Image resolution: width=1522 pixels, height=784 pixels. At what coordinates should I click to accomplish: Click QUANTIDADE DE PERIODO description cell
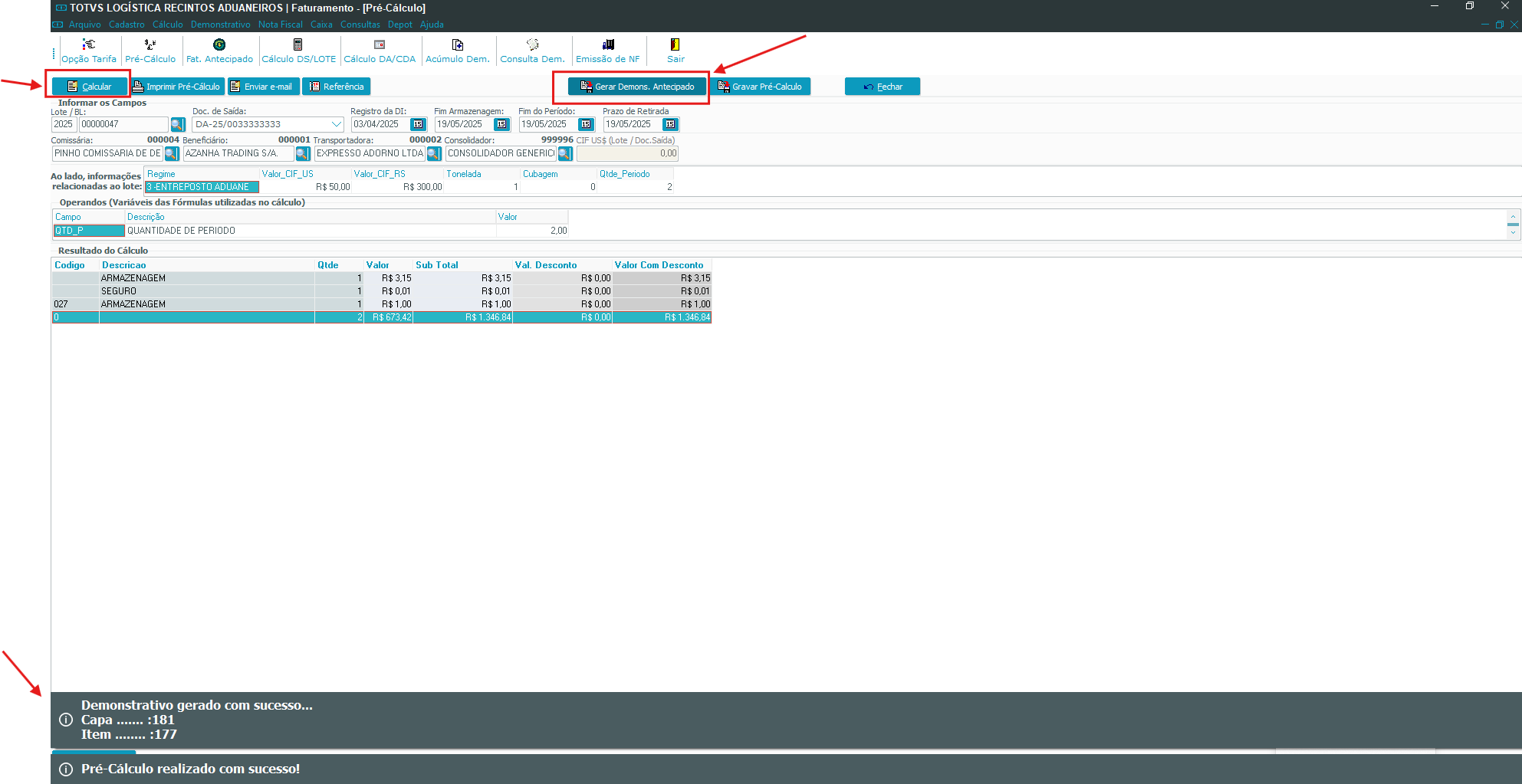click(x=311, y=231)
